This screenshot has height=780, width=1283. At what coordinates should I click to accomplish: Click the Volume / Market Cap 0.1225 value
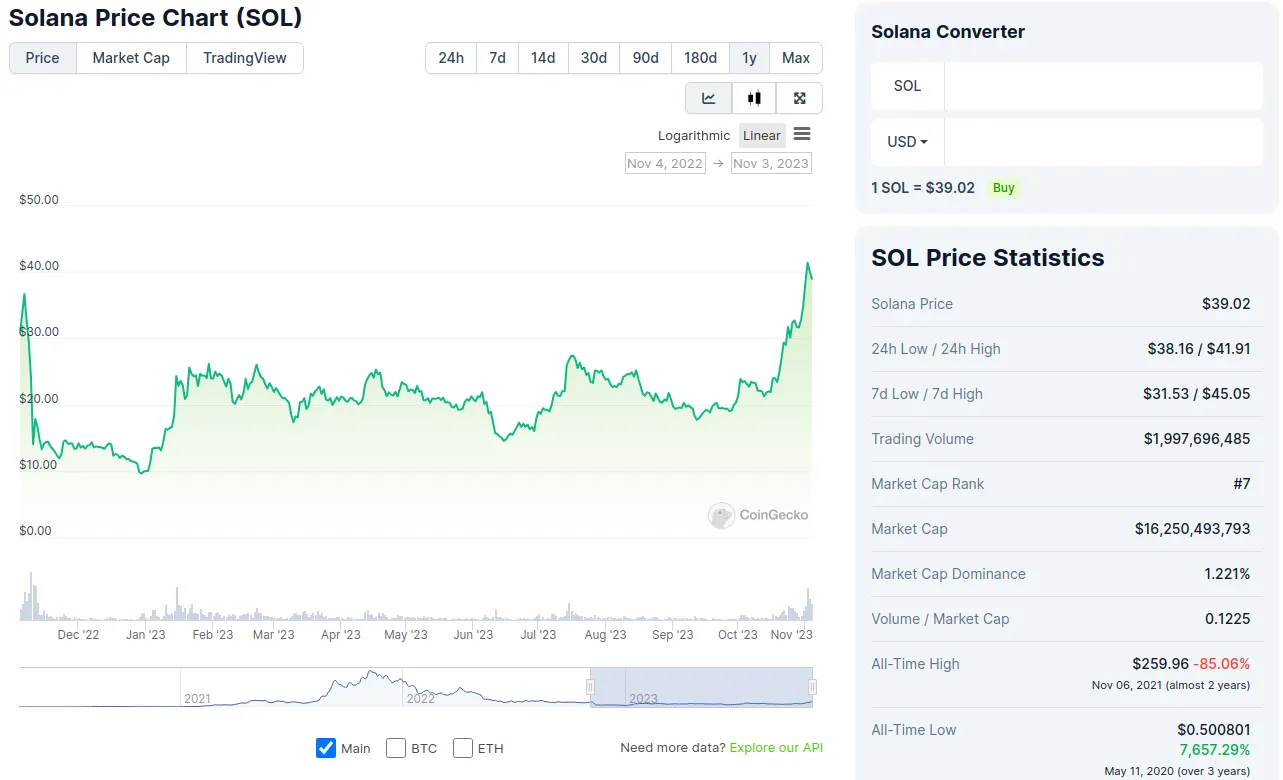[x=1228, y=619]
